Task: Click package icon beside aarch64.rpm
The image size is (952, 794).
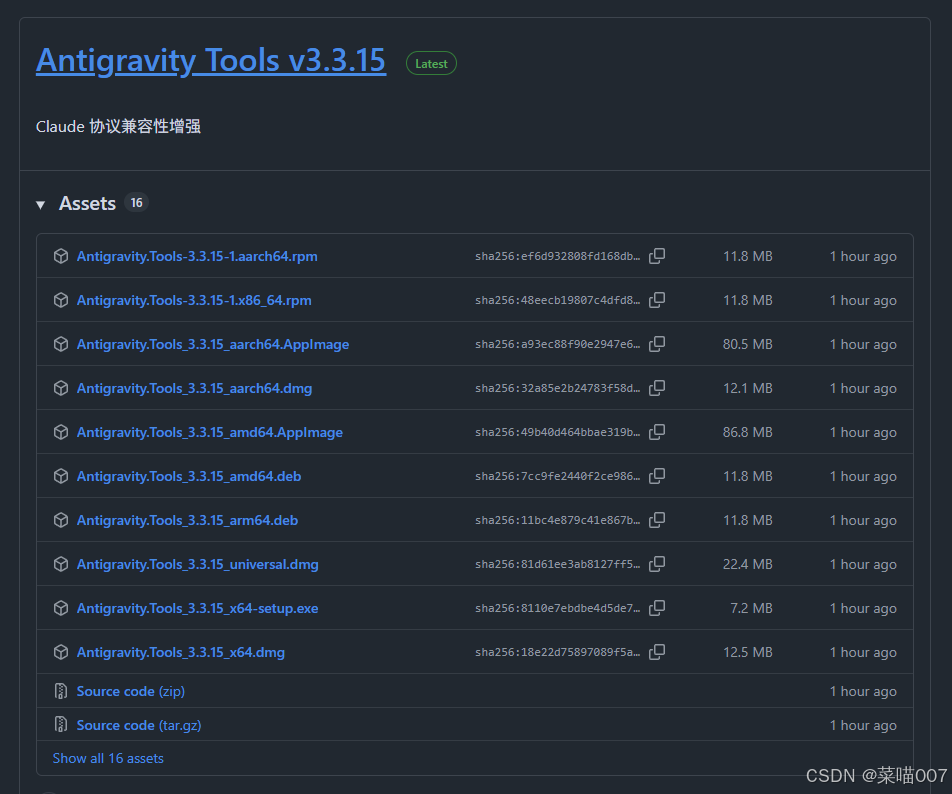Action: [x=61, y=256]
